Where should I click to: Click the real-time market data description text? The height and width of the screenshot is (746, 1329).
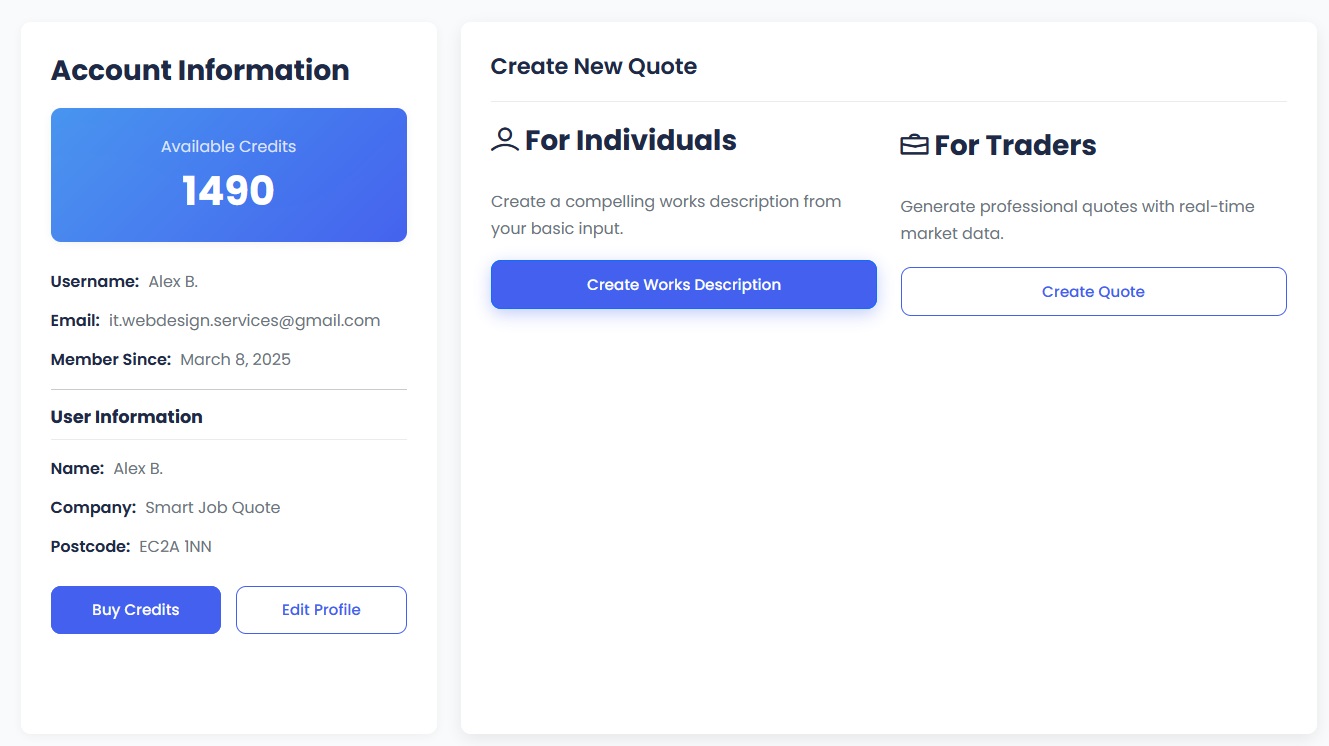click(1077, 220)
